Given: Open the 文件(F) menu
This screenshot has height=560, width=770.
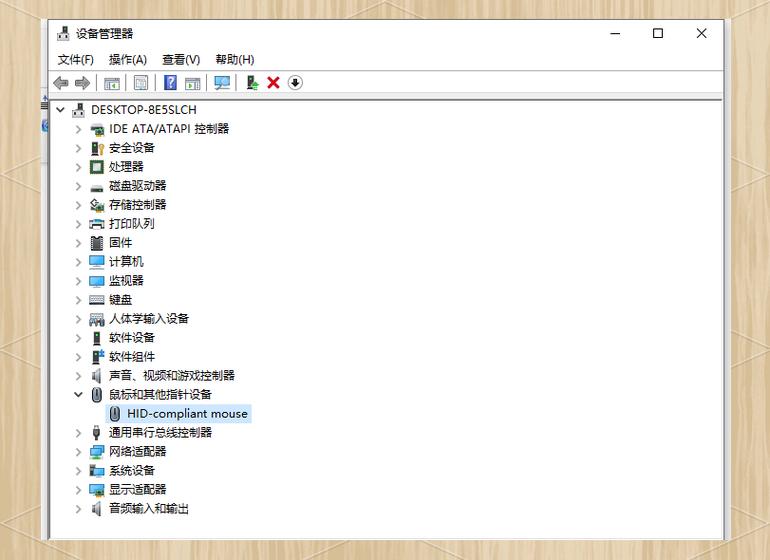Looking at the screenshot, I should 76,59.
